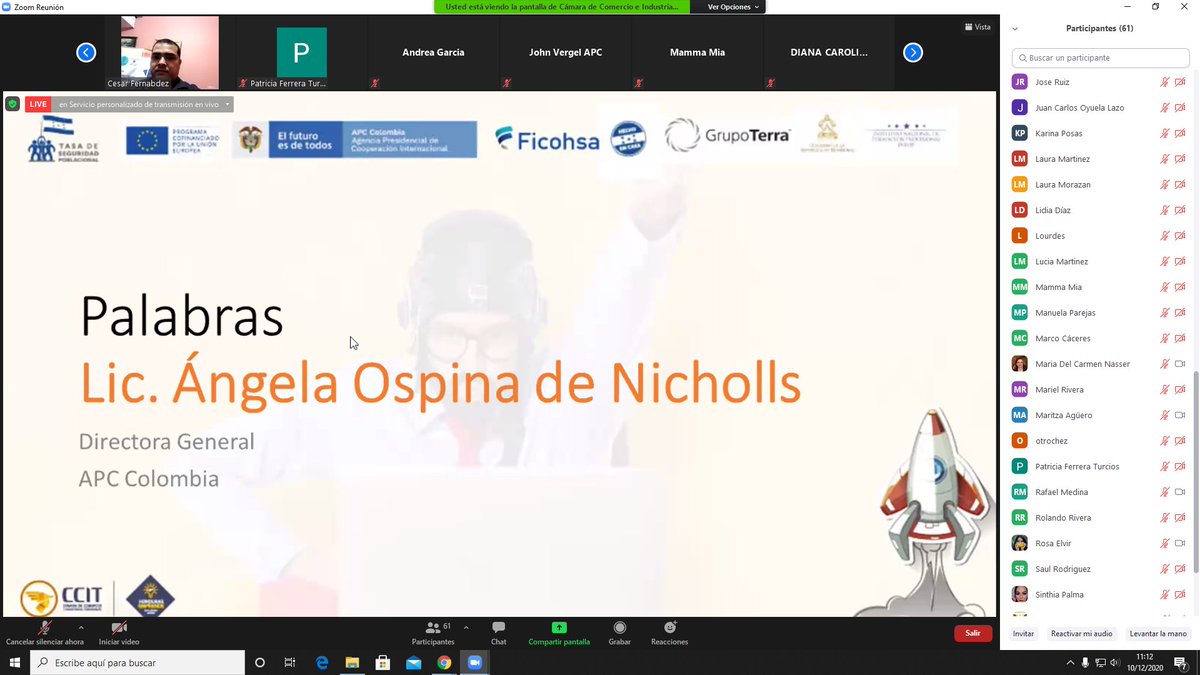This screenshot has width=1200, height=675.
Task: Click Invitar button in participants panel
Action: point(1023,633)
